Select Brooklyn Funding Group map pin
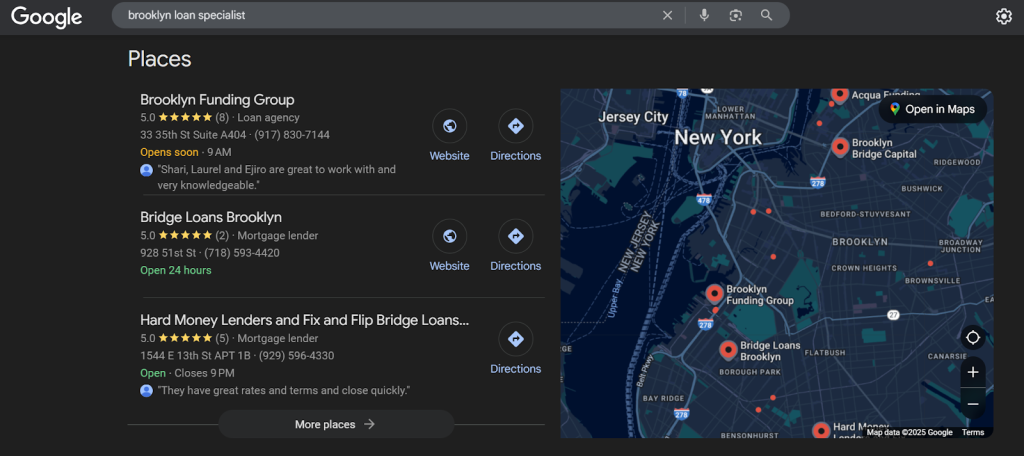Viewport: 1024px width, 456px height. (x=714, y=294)
